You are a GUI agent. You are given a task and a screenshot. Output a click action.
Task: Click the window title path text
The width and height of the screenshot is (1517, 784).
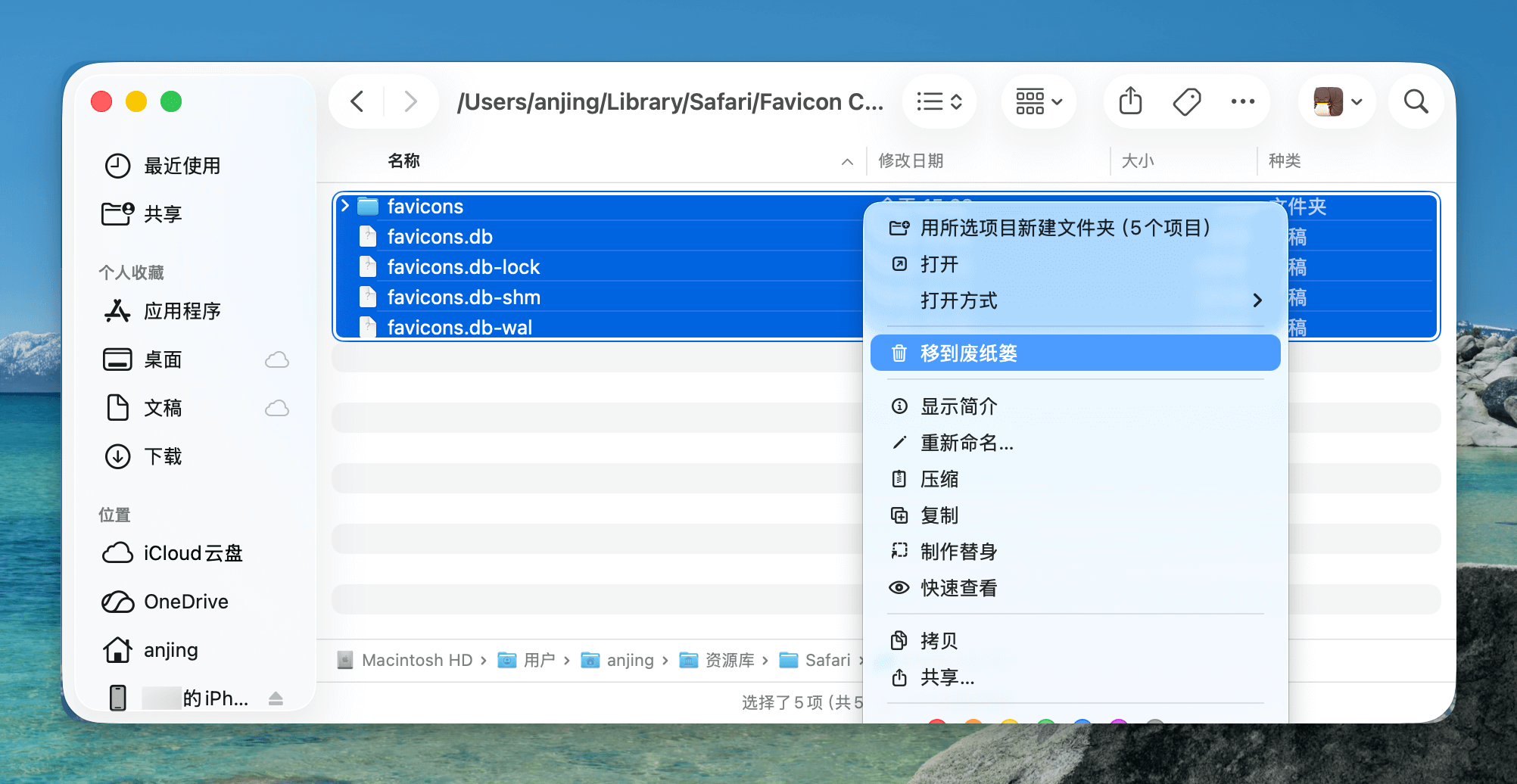[x=670, y=101]
